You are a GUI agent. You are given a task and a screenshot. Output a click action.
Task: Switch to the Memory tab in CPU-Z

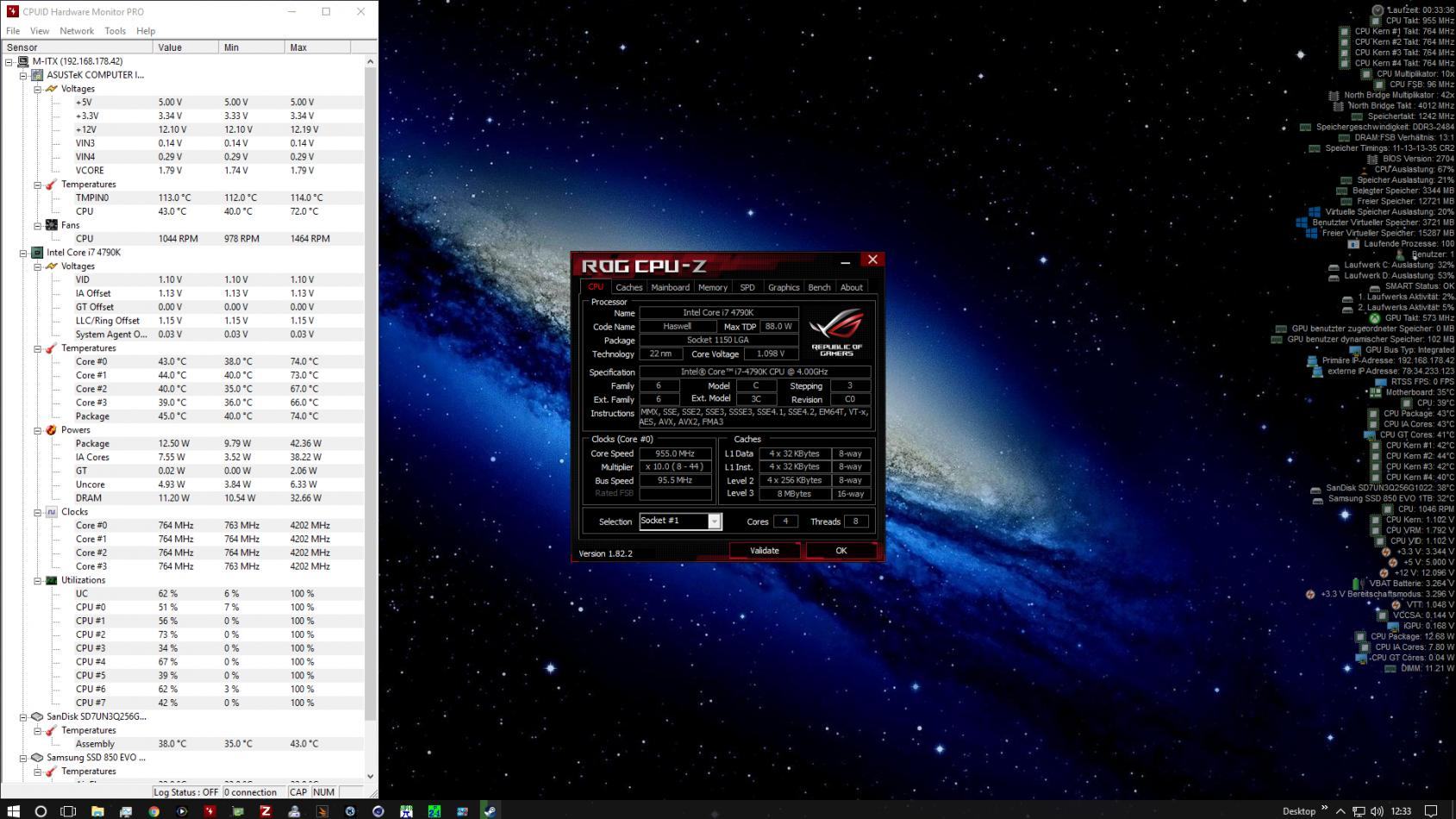tap(712, 287)
